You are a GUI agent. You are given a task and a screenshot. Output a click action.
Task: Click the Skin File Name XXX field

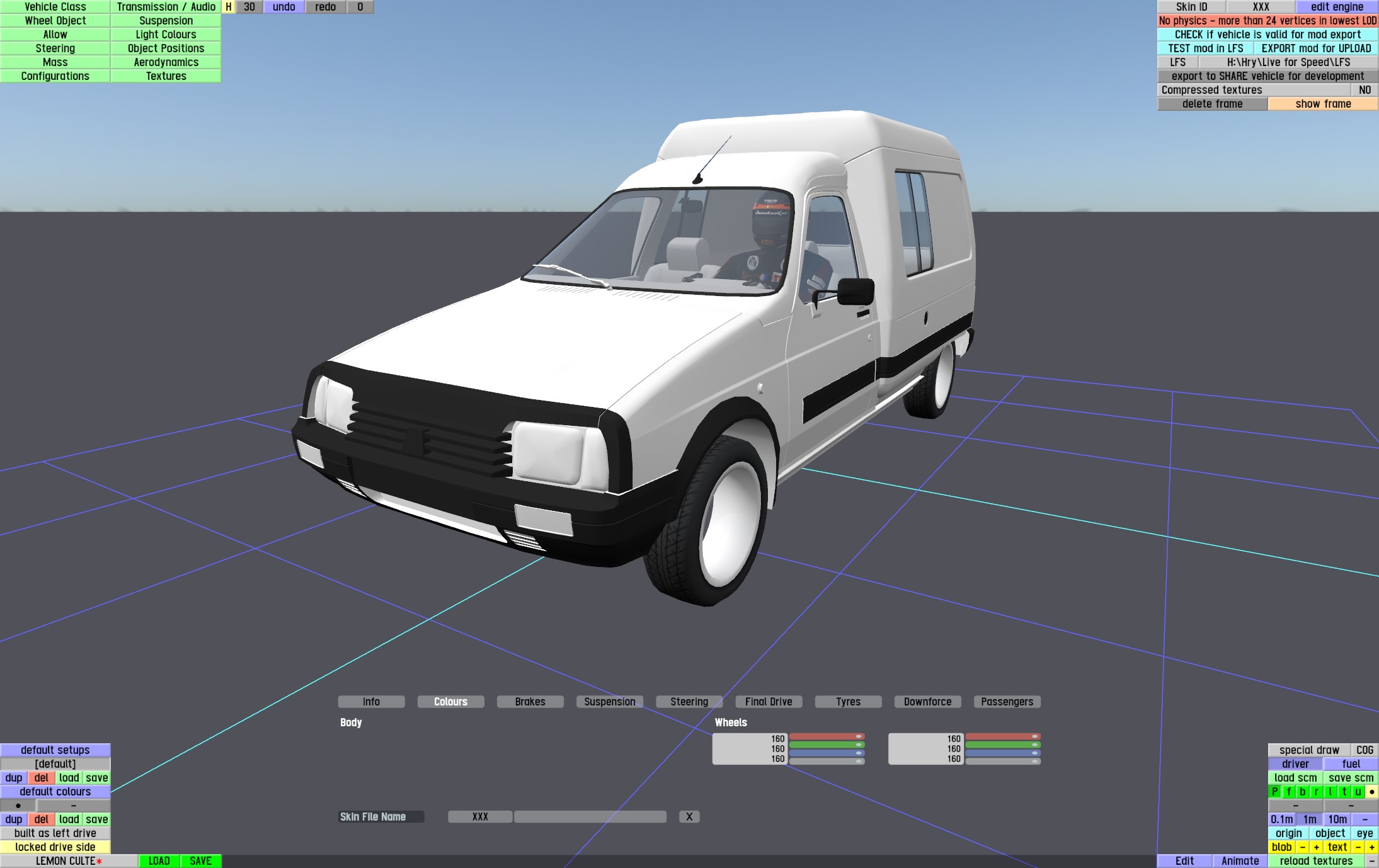point(480,816)
